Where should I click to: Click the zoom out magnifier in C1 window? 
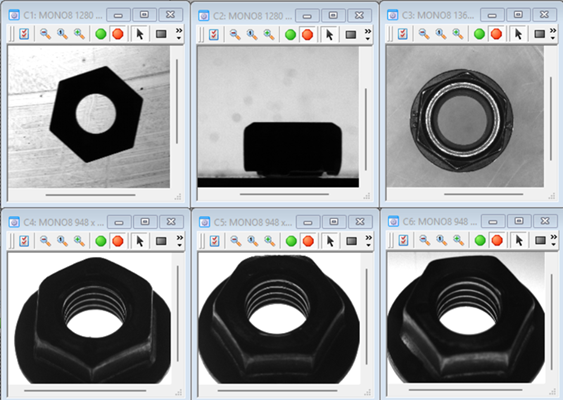click(45, 34)
